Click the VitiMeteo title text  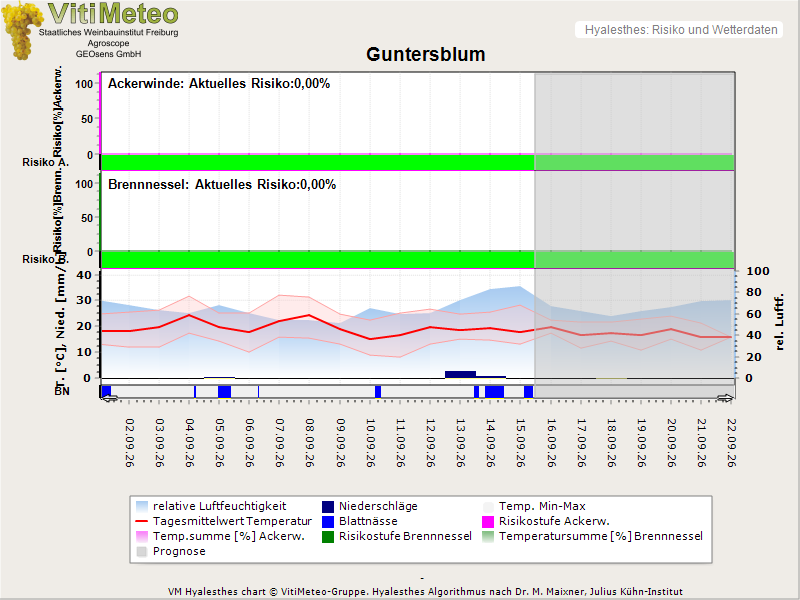pos(113,13)
